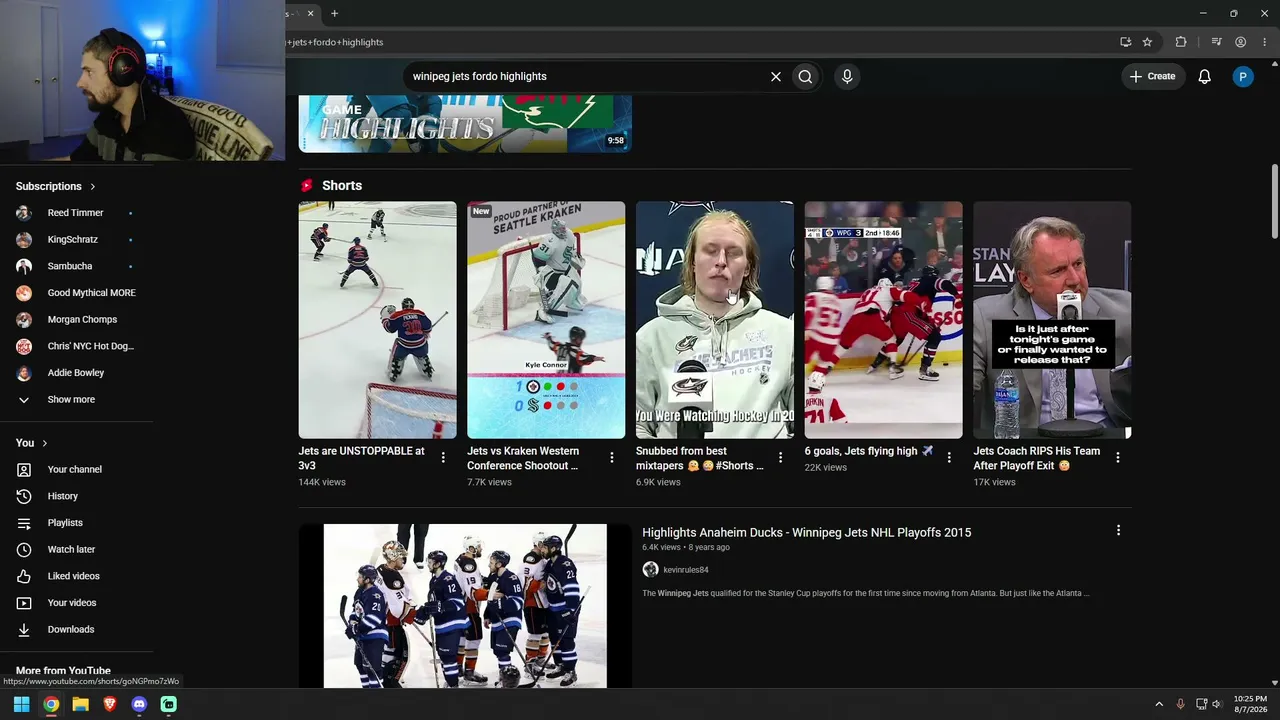The width and height of the screenshot is (1280, 720).
Task: Open options for '6 goals, Jets flying high' short
Action: tap(949, 457)
